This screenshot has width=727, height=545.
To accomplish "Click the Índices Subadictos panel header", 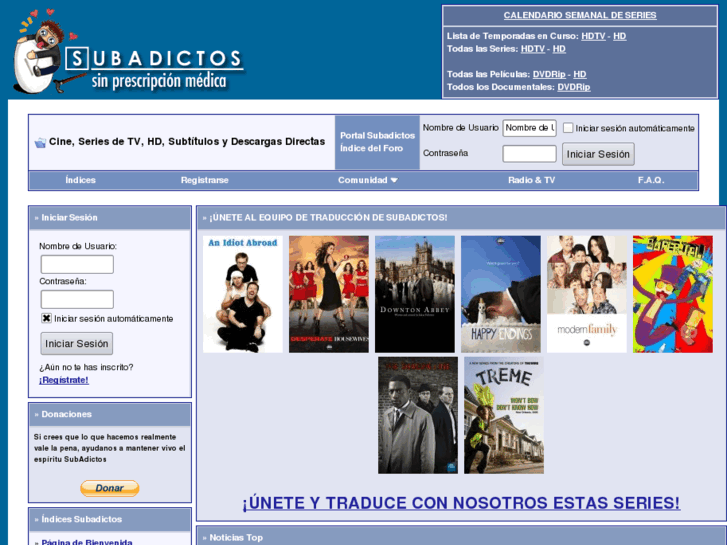I will (x=110, y=519).
